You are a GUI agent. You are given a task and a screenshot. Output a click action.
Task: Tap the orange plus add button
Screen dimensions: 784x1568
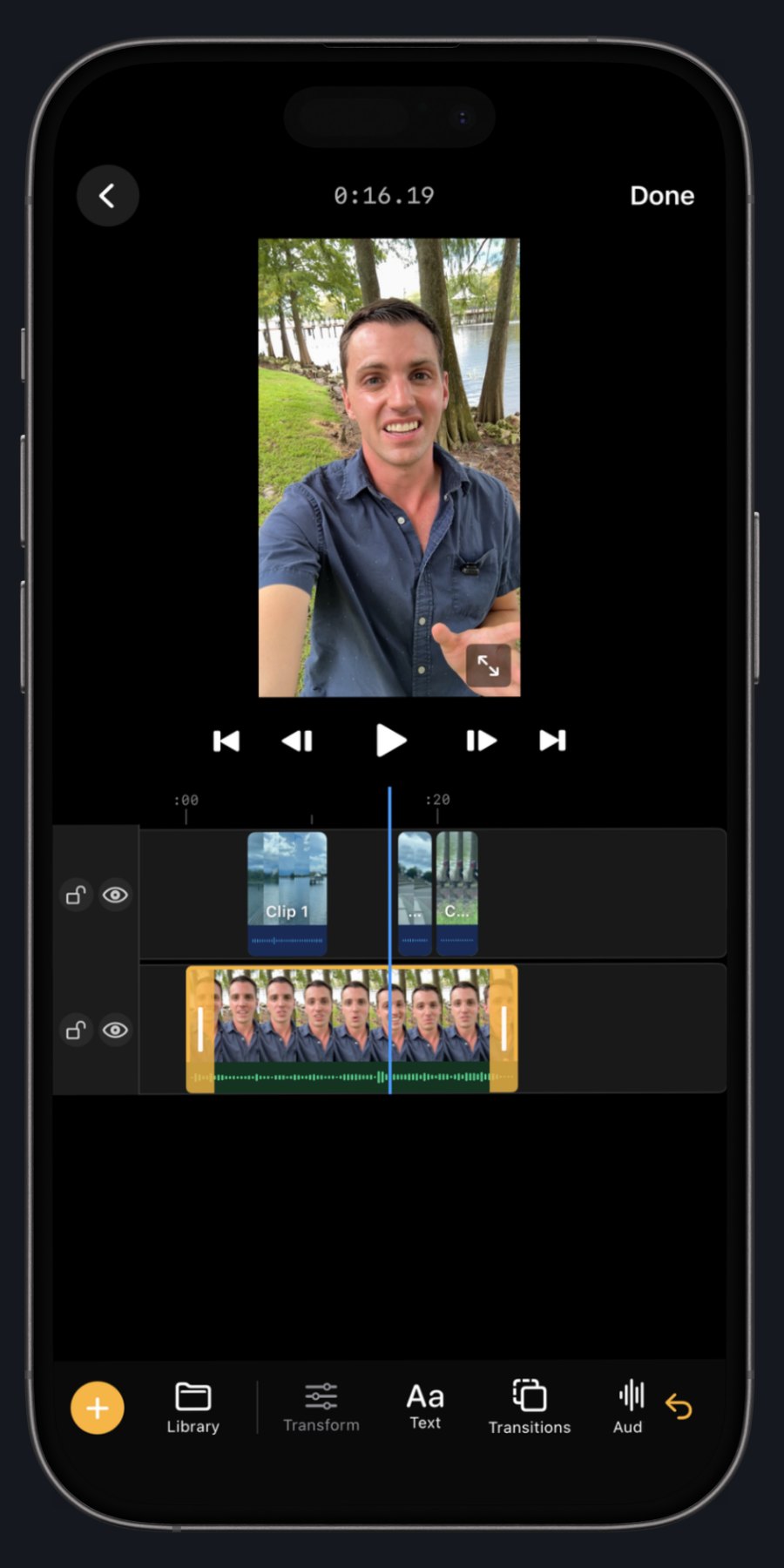click(x=98, y=1408)
